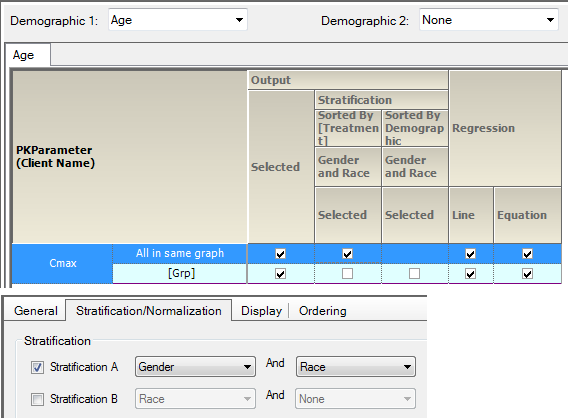This screenshot has height=418, width=569.
Task: Toggle Sorted By Treatment checkbox in All in same graph row
Action: point(347,254)
